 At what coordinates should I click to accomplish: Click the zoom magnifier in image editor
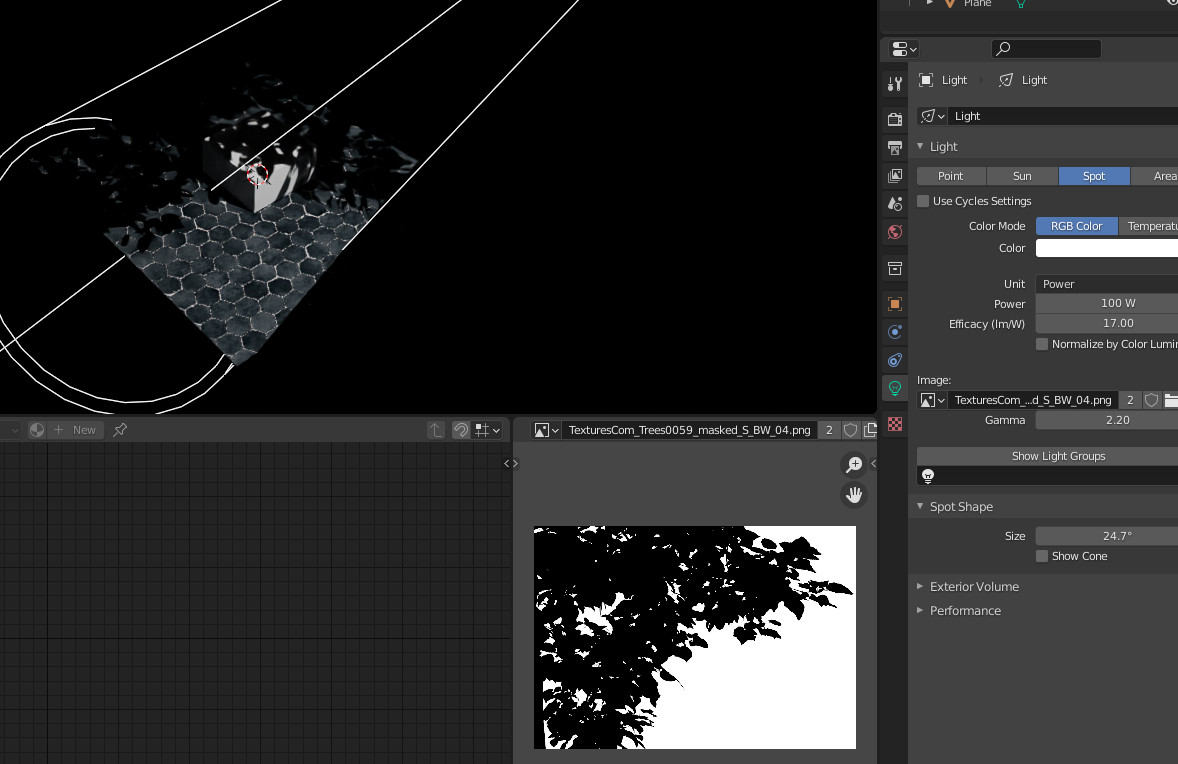[854, 464]
